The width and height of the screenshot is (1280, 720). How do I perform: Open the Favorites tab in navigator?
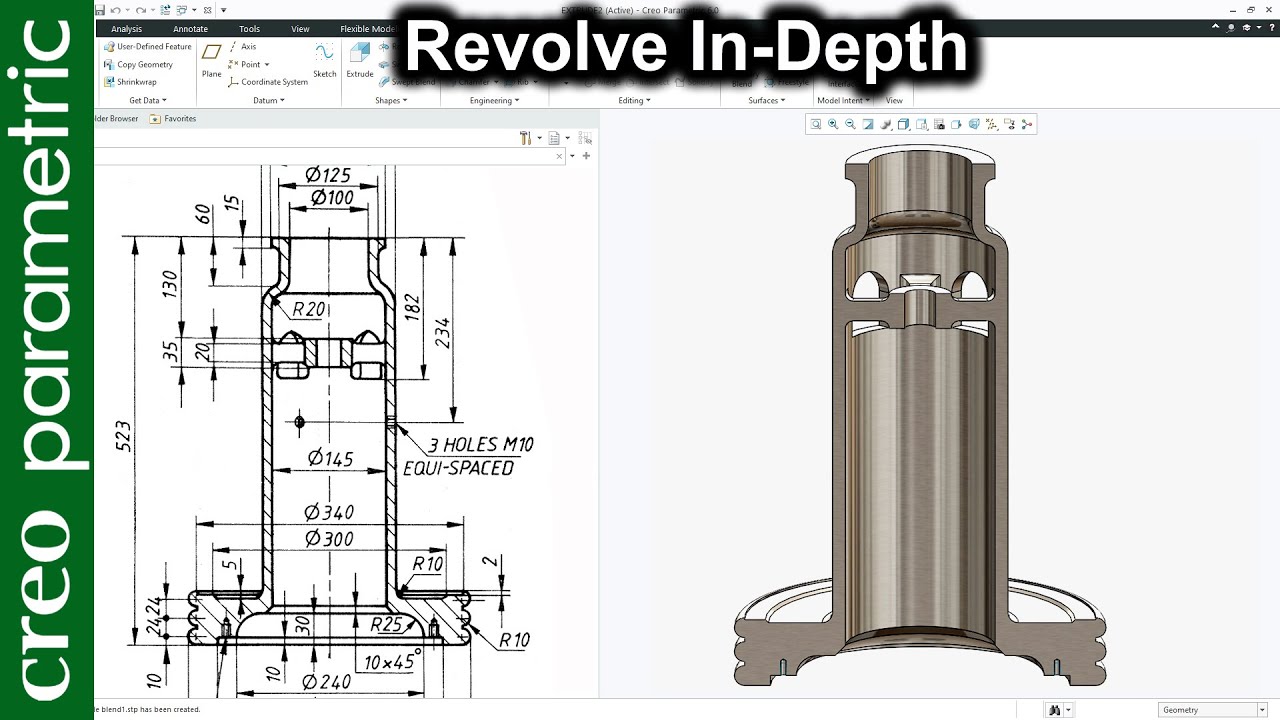173,118
